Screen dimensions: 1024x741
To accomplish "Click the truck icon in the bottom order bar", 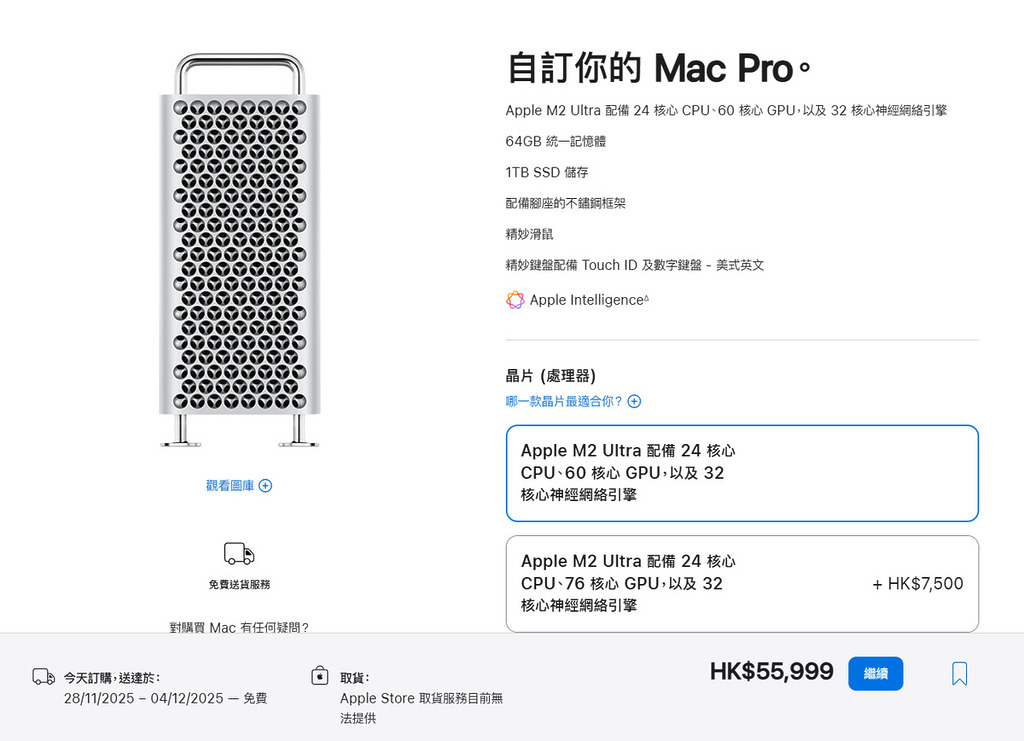I will click(x=42, y=677).
